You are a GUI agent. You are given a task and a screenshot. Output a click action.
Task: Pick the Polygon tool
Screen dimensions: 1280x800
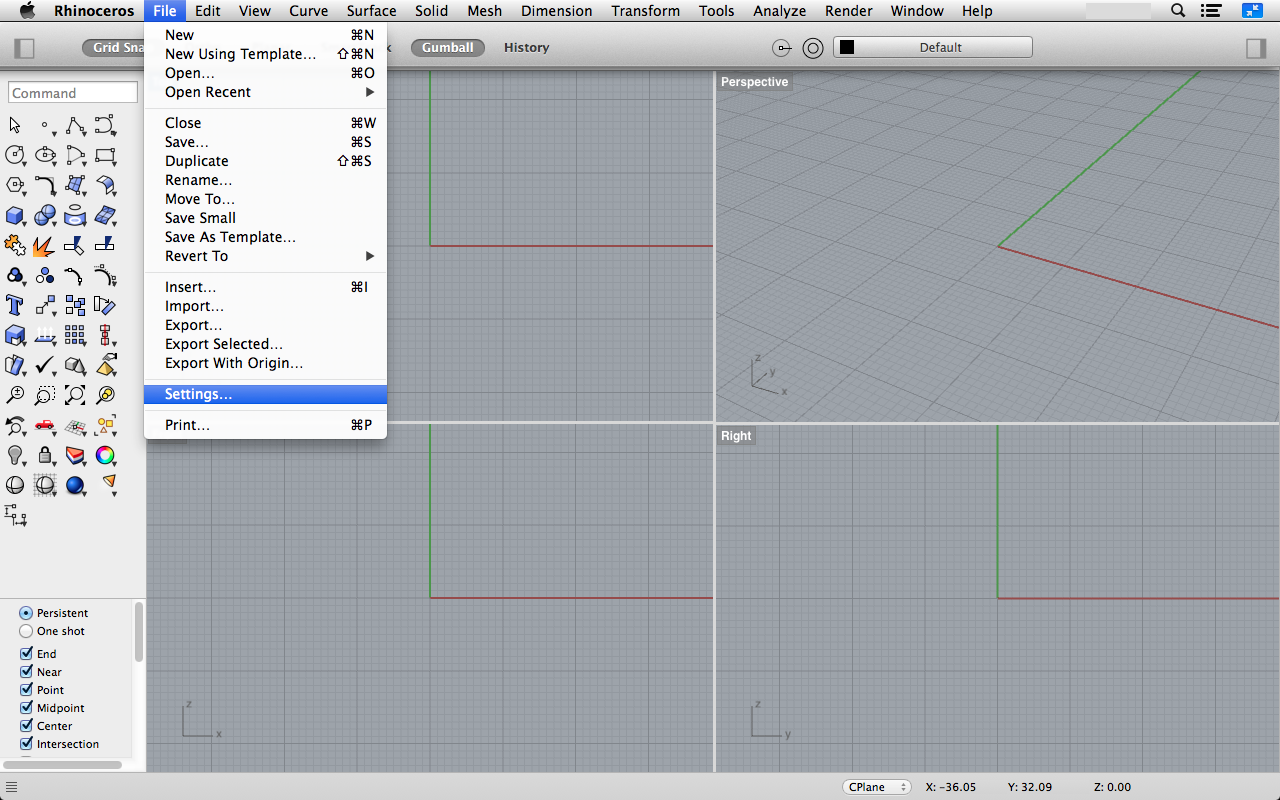pos(15,185)
